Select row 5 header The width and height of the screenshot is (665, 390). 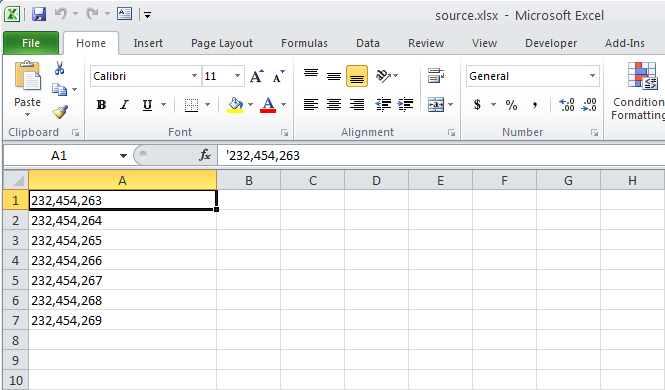pos(16,280)
